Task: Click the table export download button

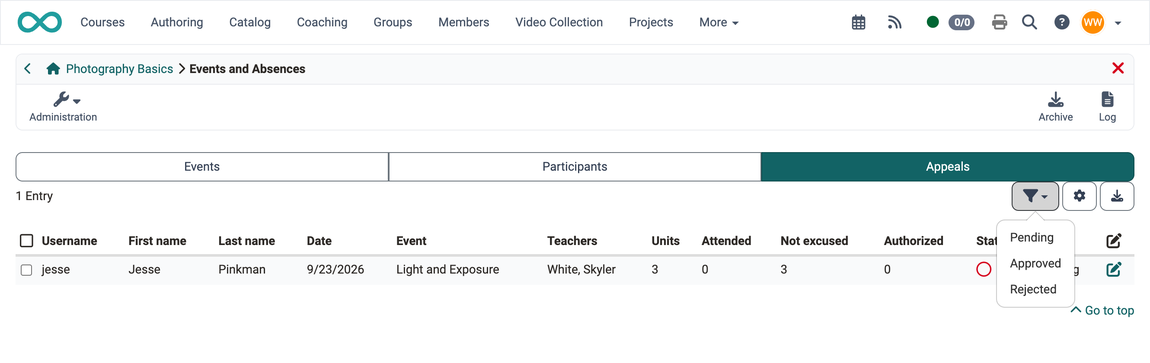Action: [1116, 196]
